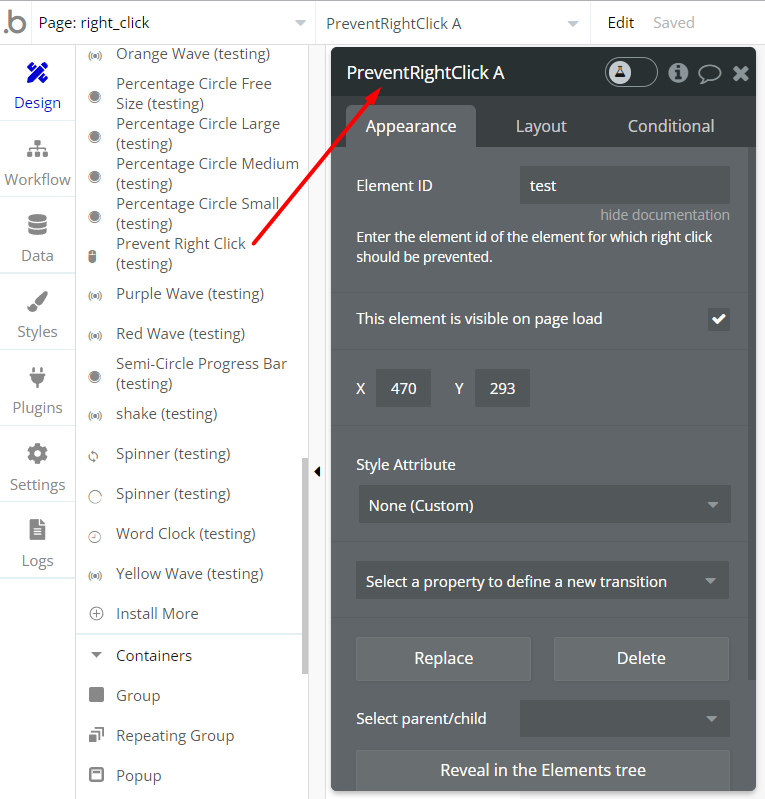Select the Spinner (testing) with arrows icon

[x=173, y=454]
